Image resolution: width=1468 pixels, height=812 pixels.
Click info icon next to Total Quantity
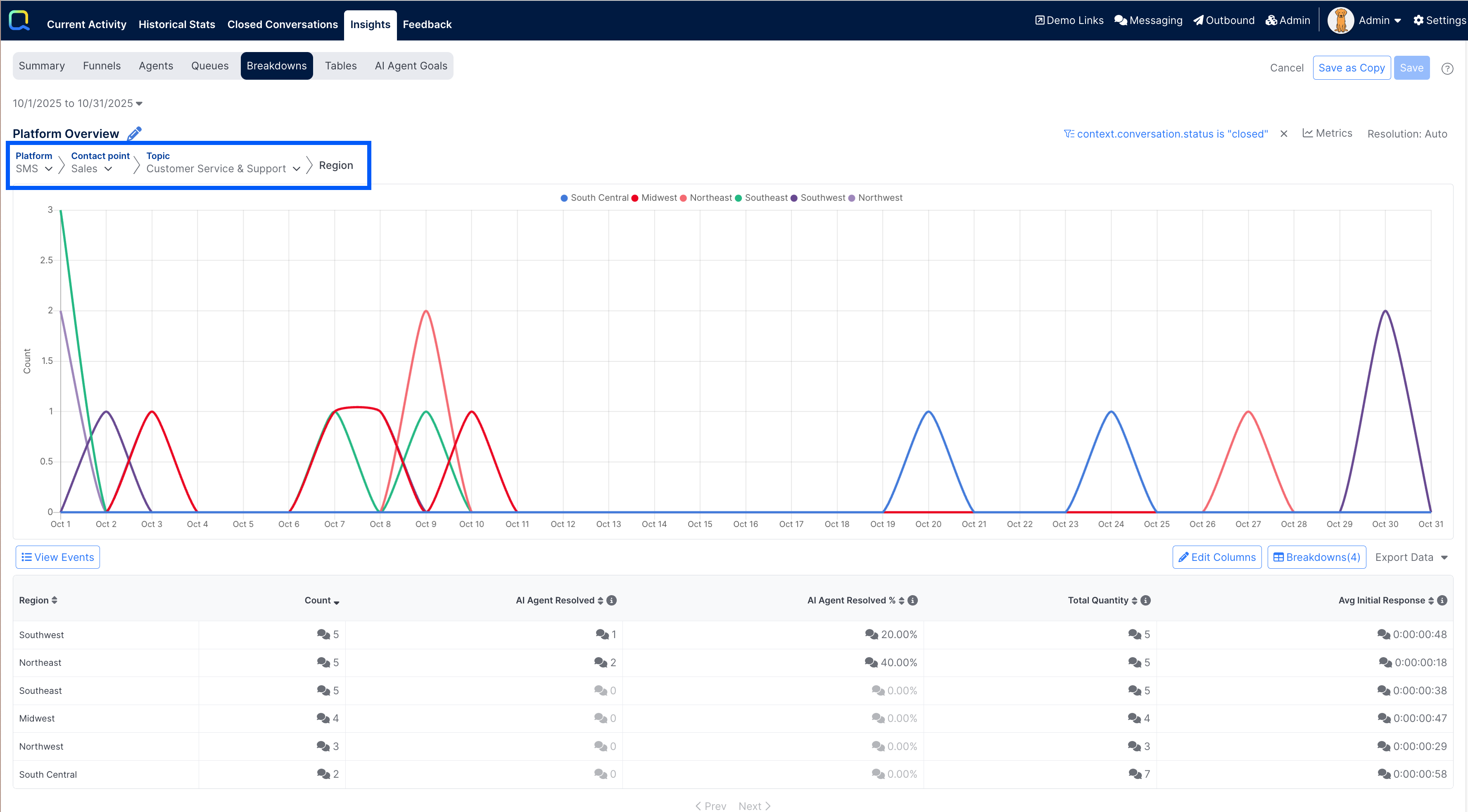pyautogui.click(x=1145, y=601)
